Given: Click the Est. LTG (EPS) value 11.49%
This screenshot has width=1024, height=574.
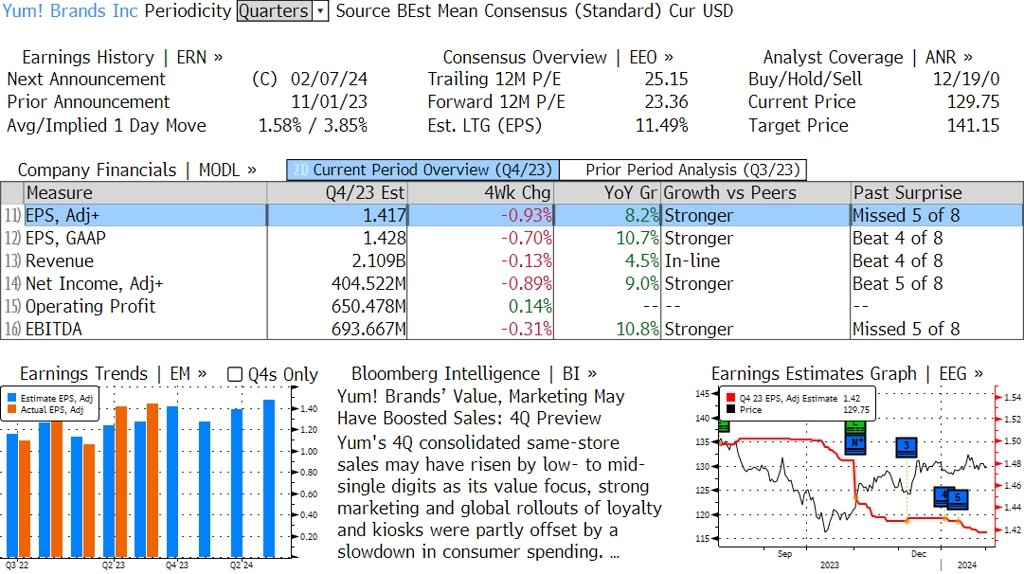Looking at the screenshot, I should point(662,126).
